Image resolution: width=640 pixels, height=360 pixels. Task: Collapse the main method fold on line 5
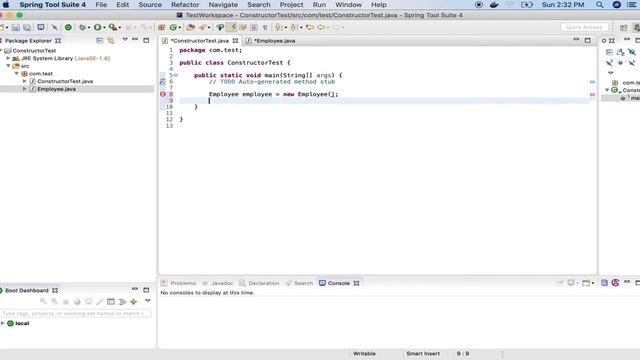[x=176, y=75]
